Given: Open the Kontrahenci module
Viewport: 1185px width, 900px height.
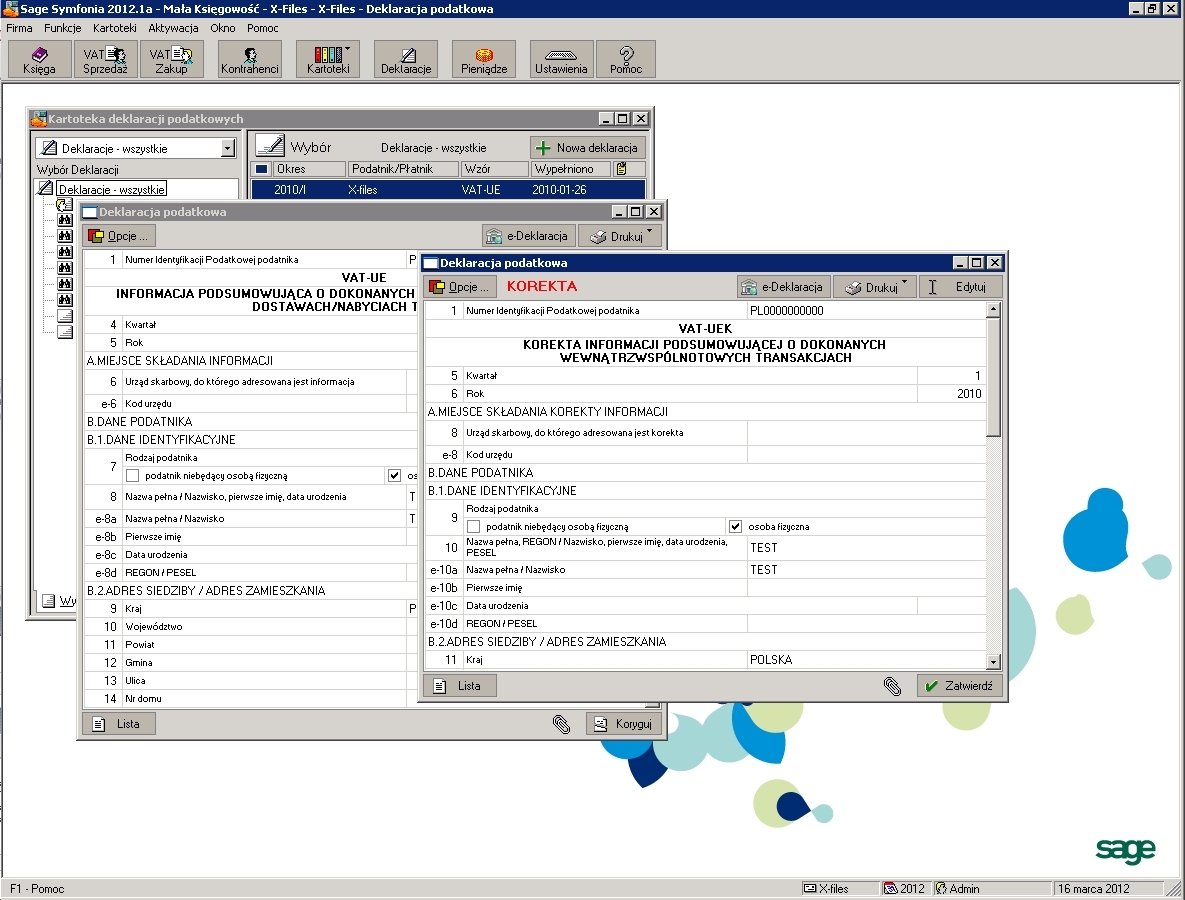Looking at the screenshot, I should 249,59.
